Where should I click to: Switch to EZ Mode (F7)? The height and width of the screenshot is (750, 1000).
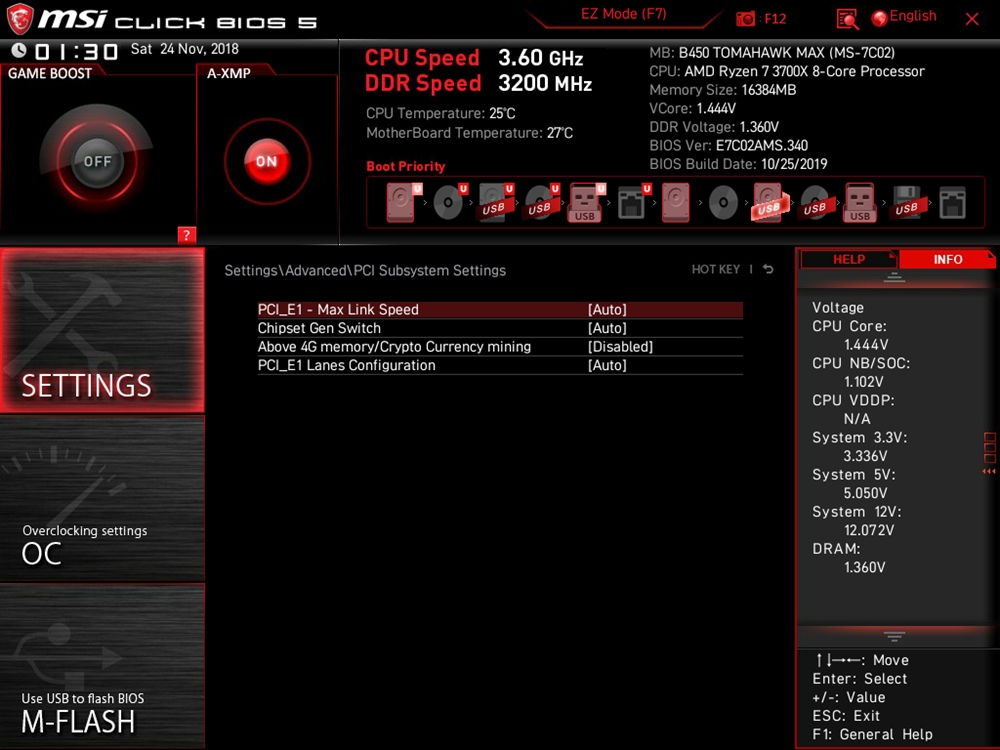pyautogui.click(x=623, y=14)
